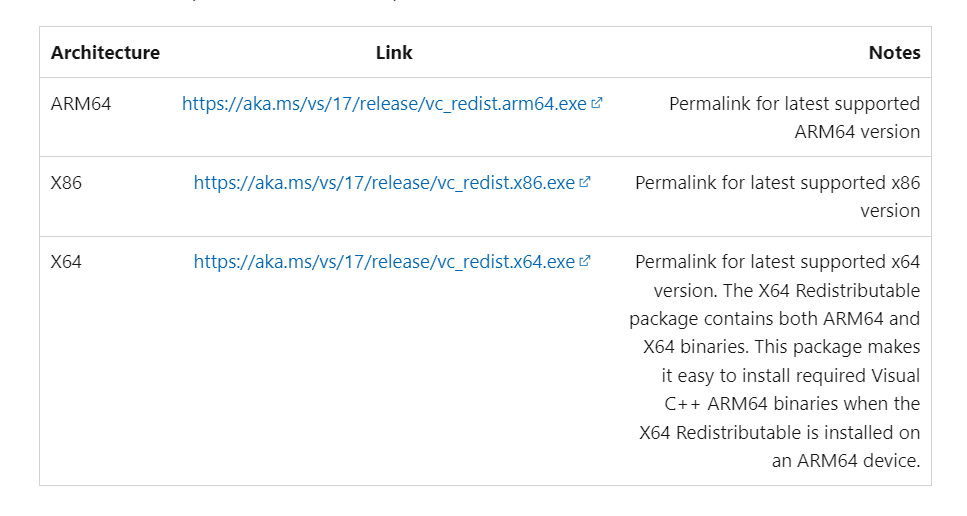Viewport: 967px width, 516px height.
Task: Click the 'Permalink for latest supported x64' text
Action: pos(777,262)
